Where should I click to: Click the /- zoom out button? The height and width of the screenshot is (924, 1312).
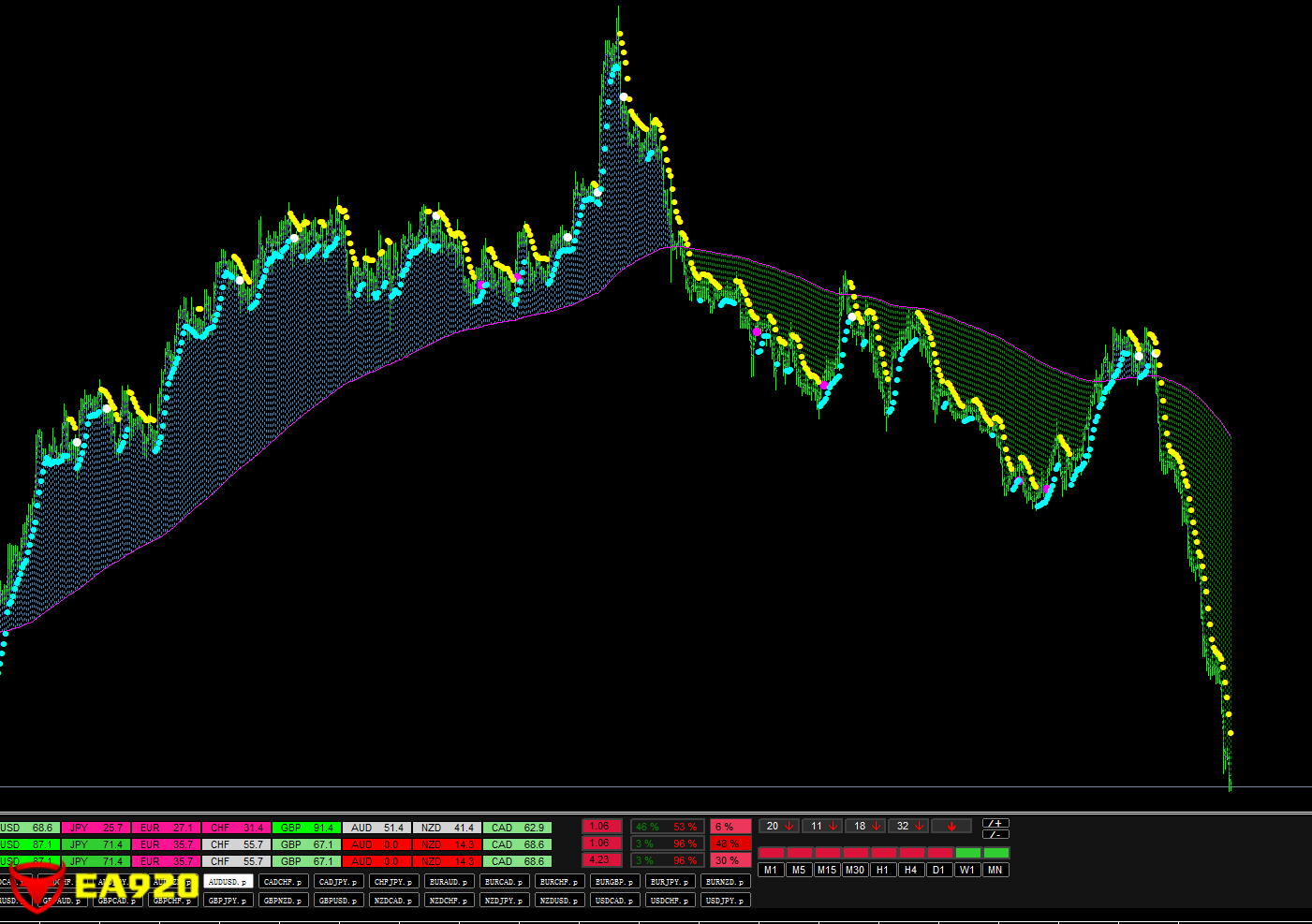click(995, 834)
